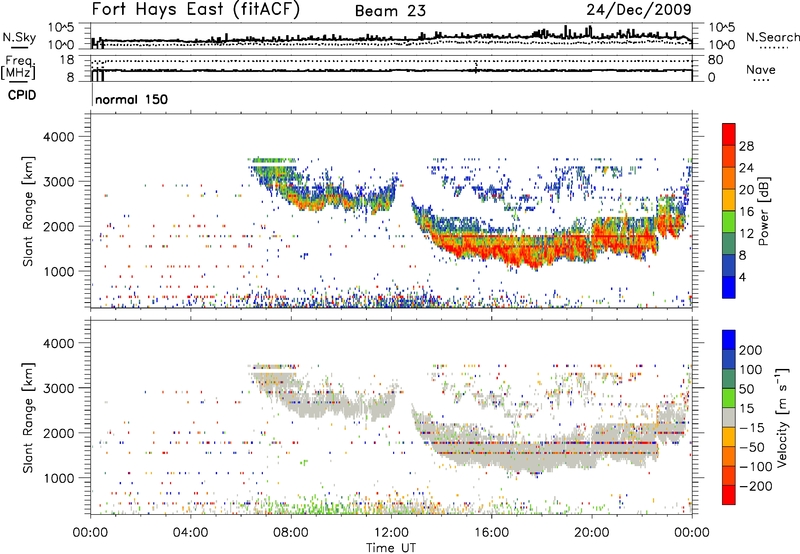
Task: Click the solid line sample under 'N.Sky'
Action: 19,47
